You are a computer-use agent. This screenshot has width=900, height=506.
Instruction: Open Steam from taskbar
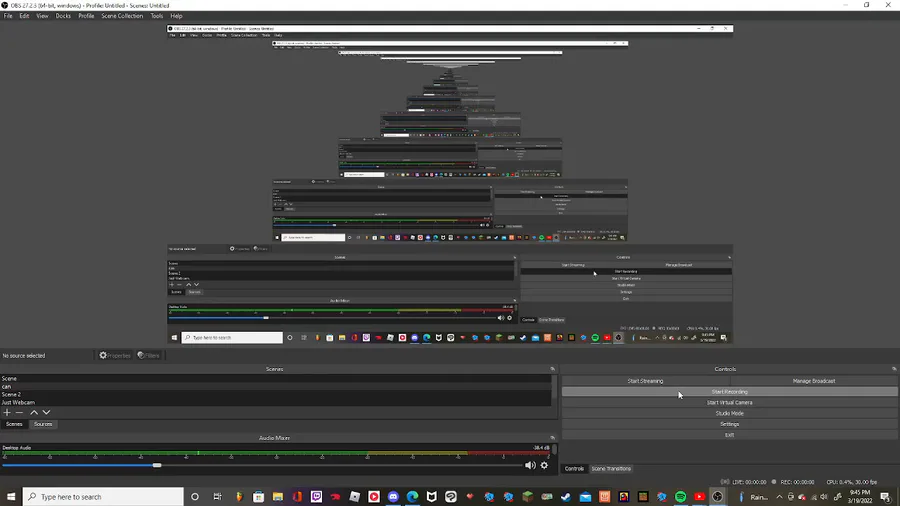tap(566, 497)
